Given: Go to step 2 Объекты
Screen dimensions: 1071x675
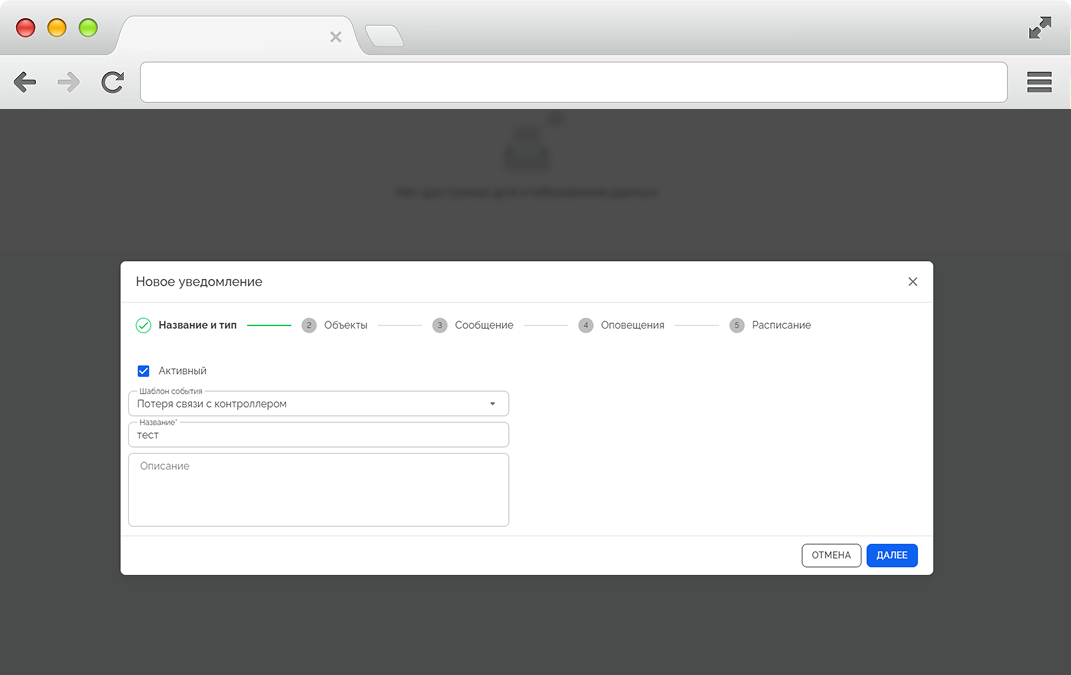Looking at the screenshot, I should click(x=335, y=325).
